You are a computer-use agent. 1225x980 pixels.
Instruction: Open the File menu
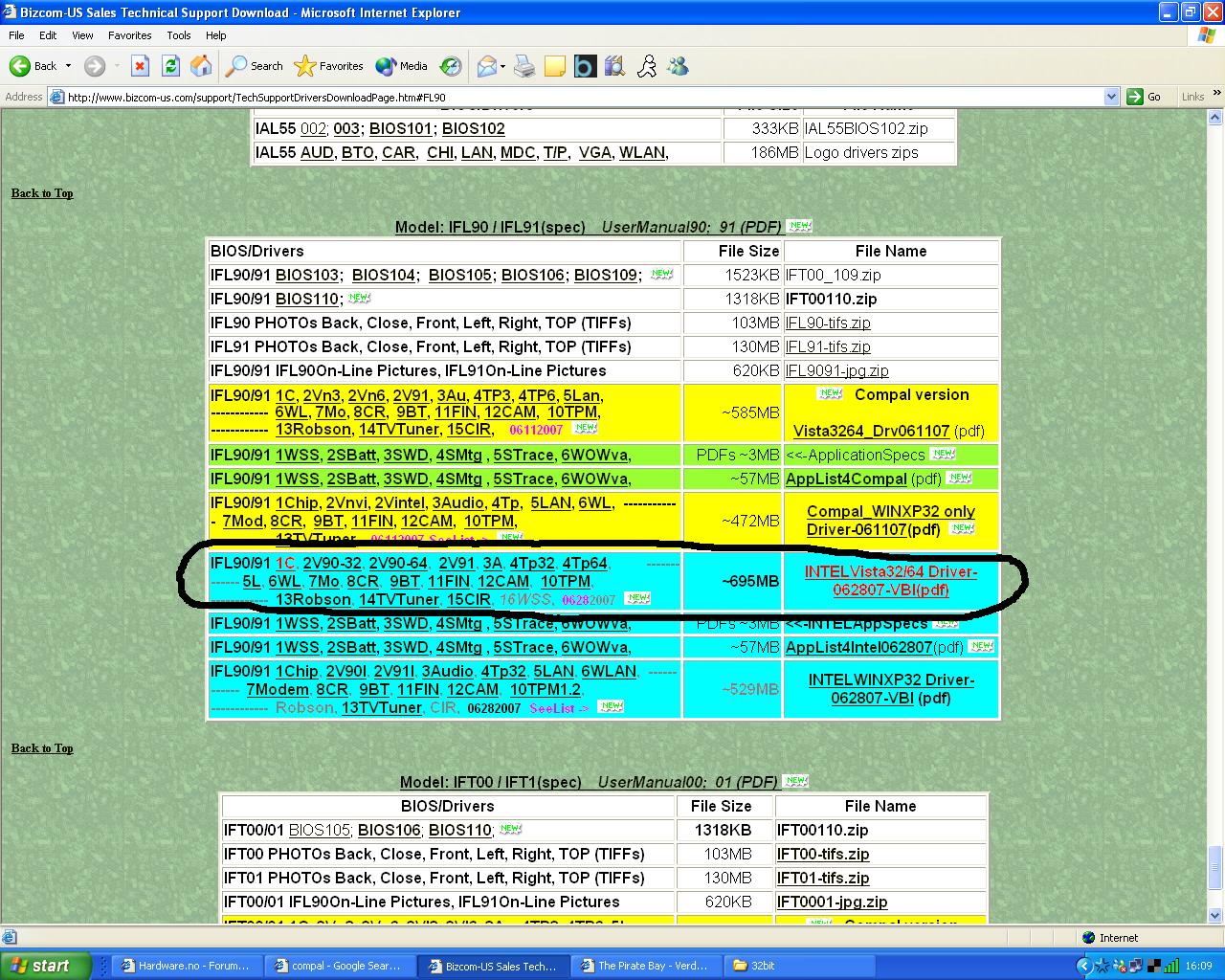17,35
